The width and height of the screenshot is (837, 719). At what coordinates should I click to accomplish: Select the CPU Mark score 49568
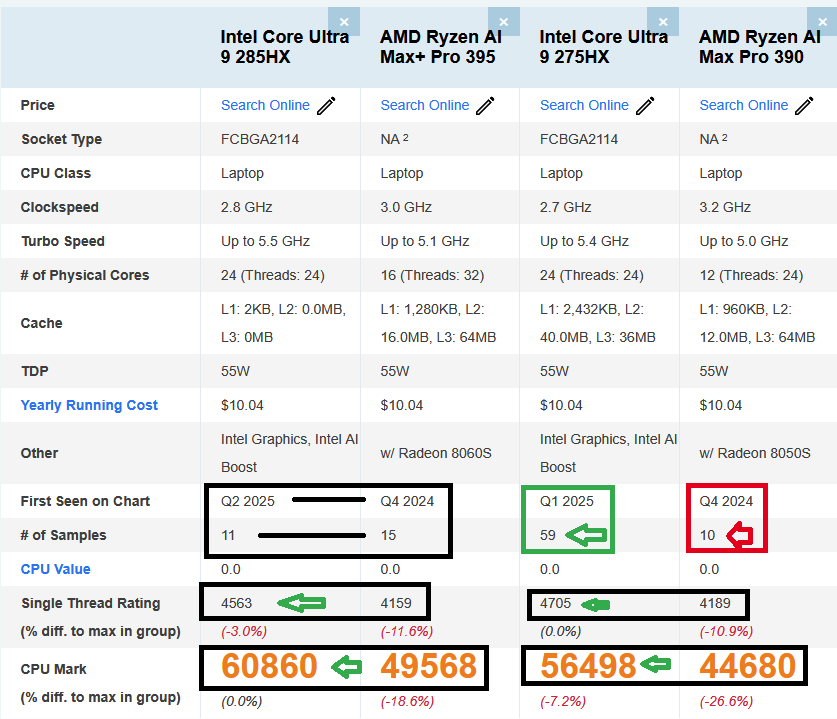[429, 666]
